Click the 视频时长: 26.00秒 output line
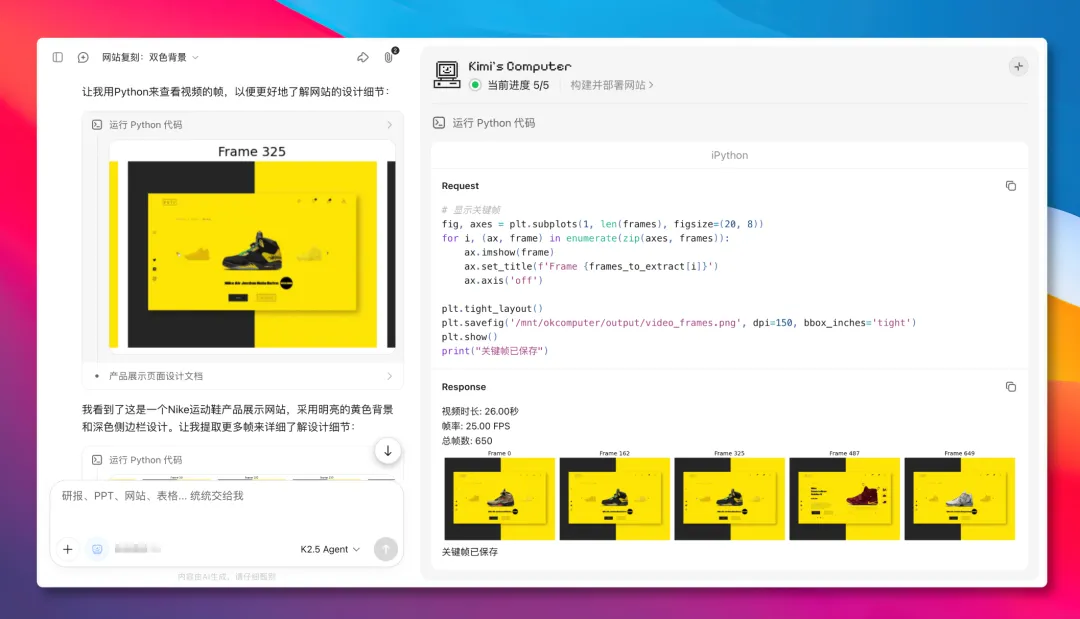This screenshot has height=619, width=1080. click(x=480, y=411)
